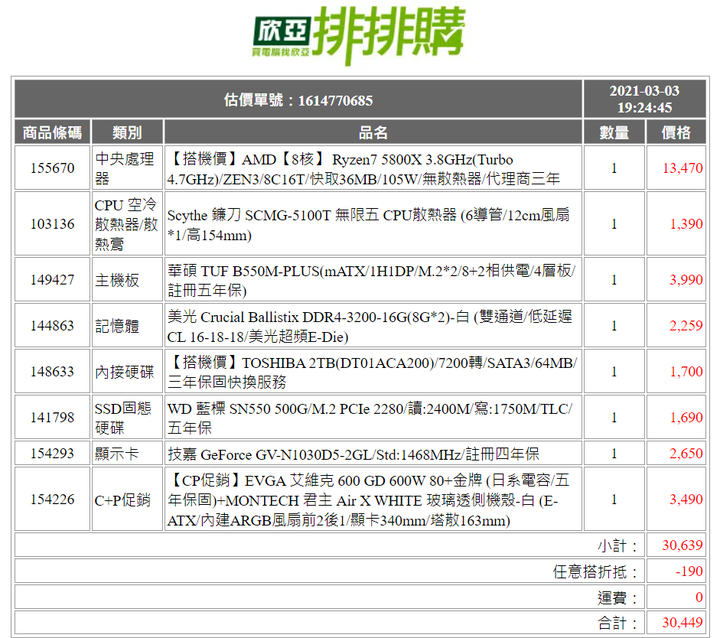Click quantity 1 in the GeForce row
Image resolution: width=720 pixels, height=638 pixels.
click(x=614, y=453)
